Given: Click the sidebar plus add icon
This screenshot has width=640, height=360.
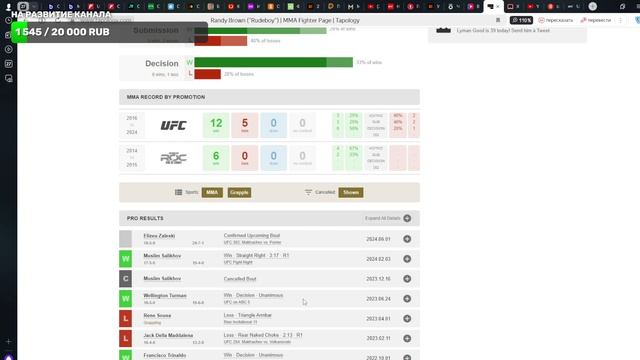Looking at the screenshot, I should click(x=9, y=341).
